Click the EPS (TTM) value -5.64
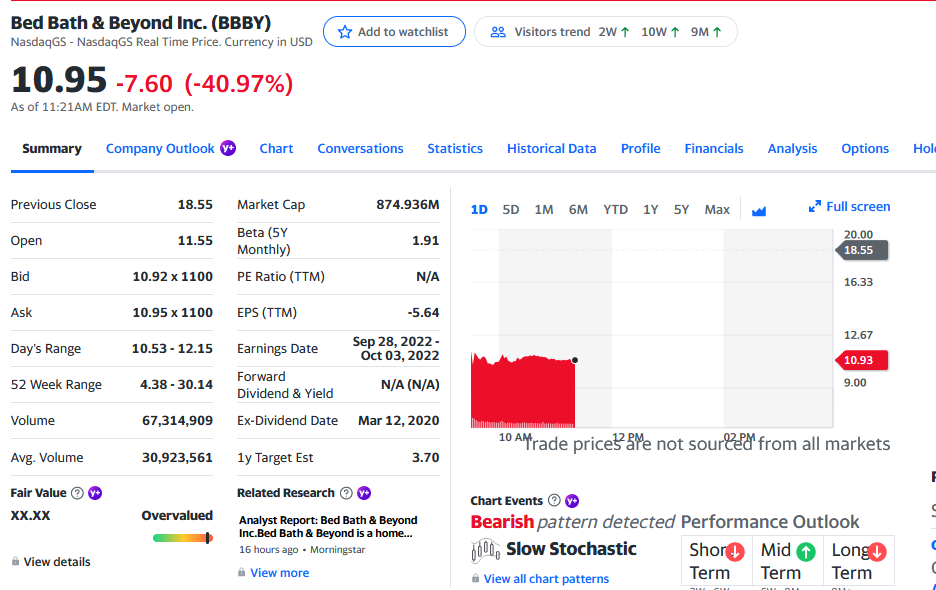936x590 pixels. pos(423,313)
